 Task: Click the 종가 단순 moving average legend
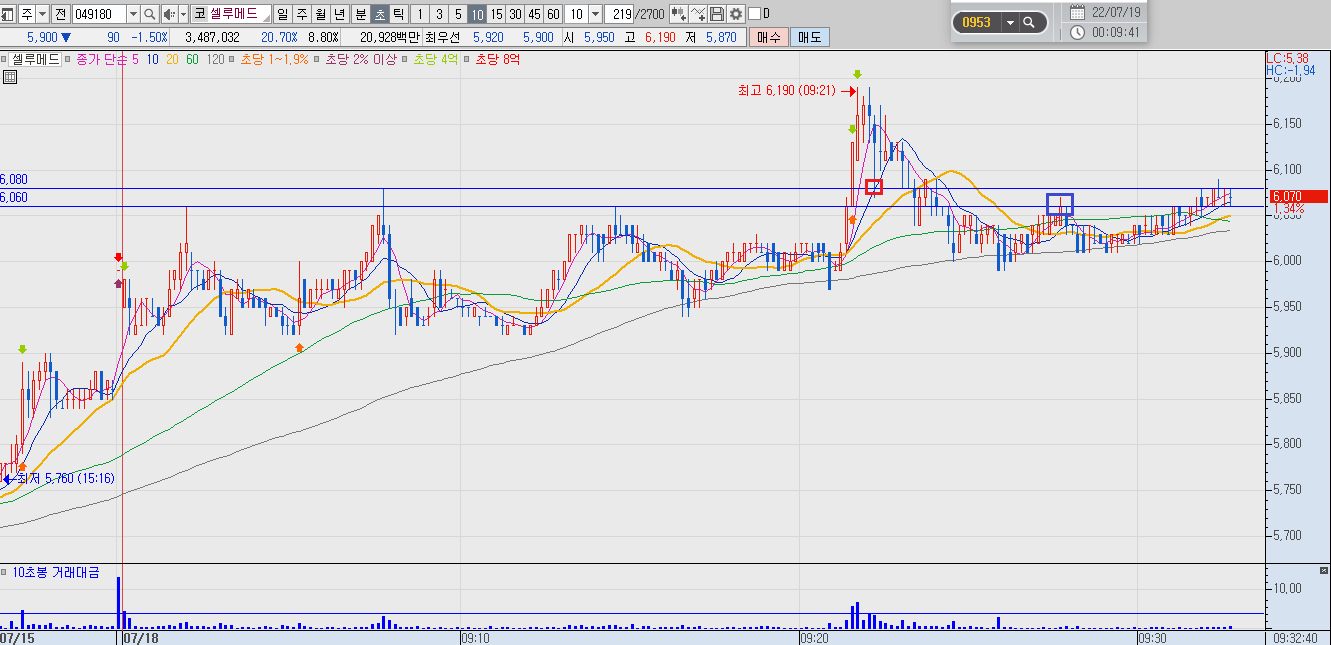pos(103,59)
